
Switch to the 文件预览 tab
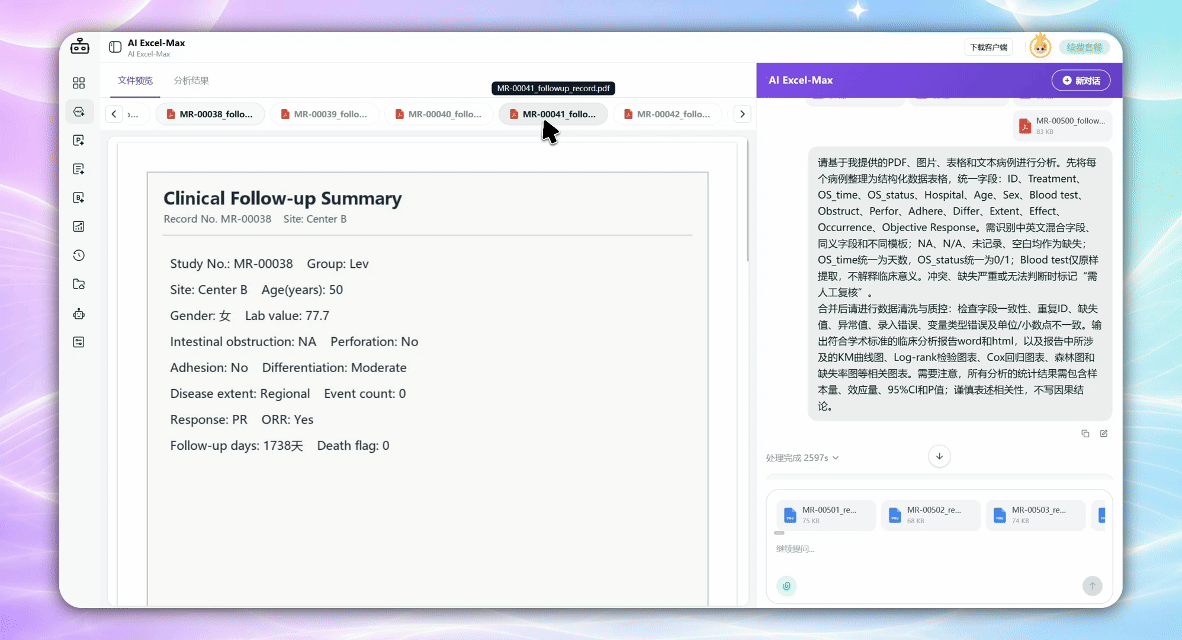(x=135, y=81)
